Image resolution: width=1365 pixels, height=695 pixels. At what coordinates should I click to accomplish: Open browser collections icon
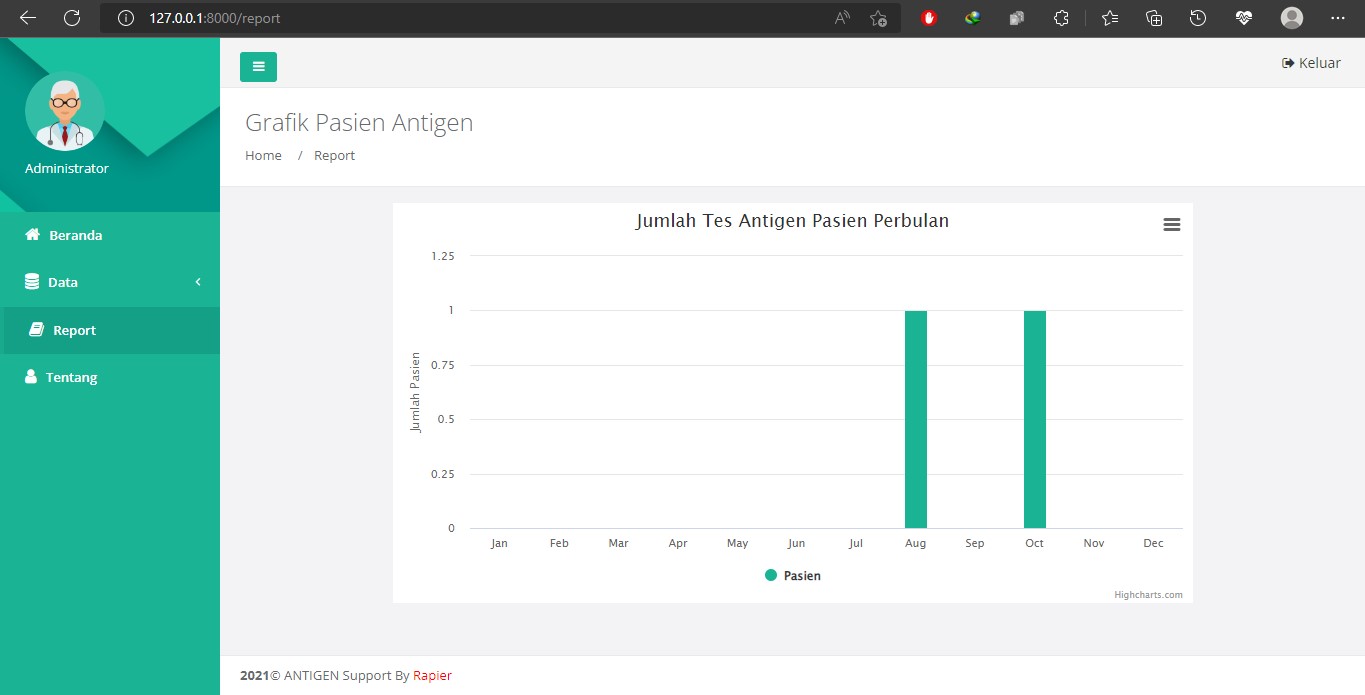click(1154, 18)
